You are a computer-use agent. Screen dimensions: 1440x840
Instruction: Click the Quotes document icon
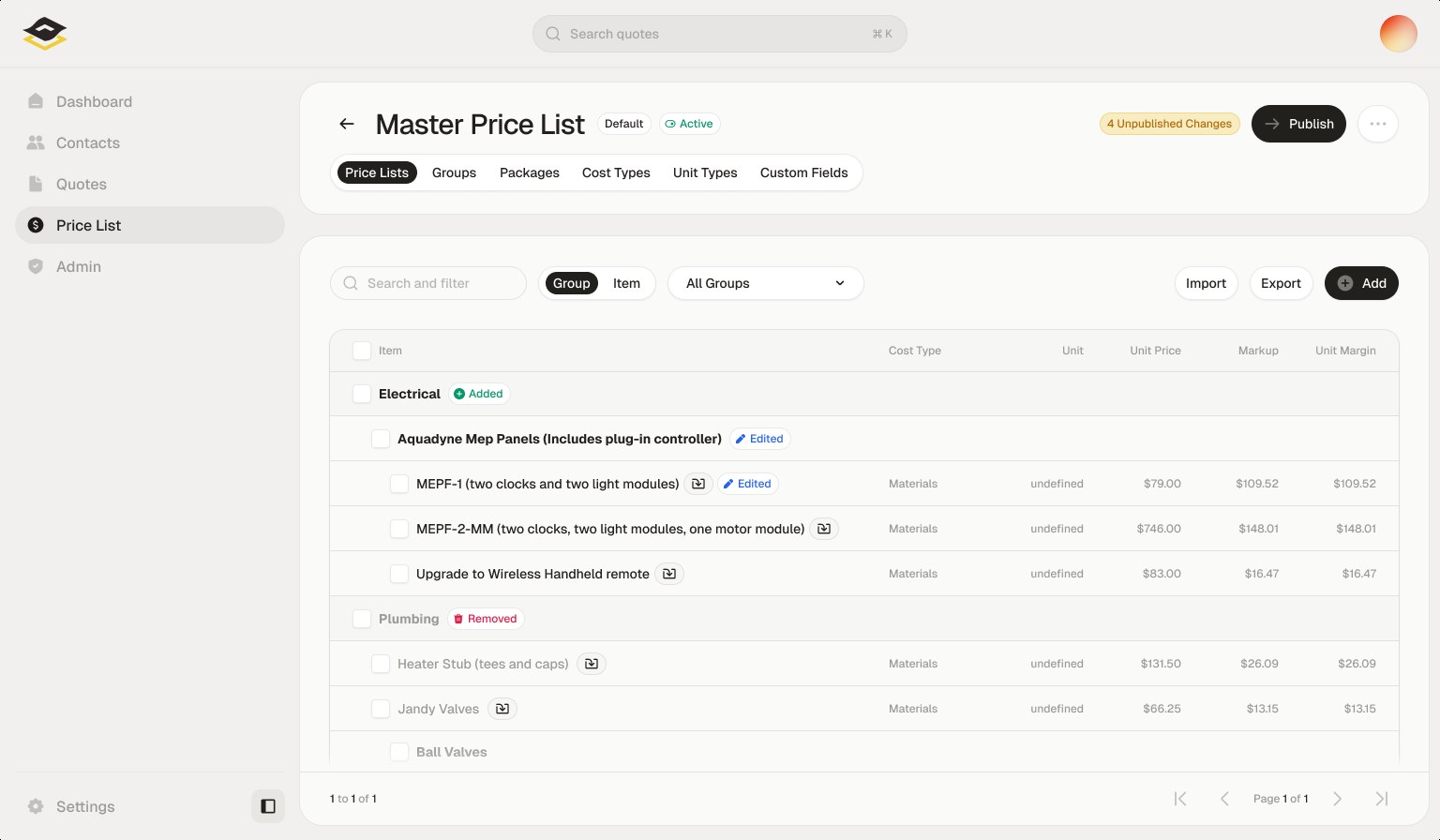[x=36, y=184]
